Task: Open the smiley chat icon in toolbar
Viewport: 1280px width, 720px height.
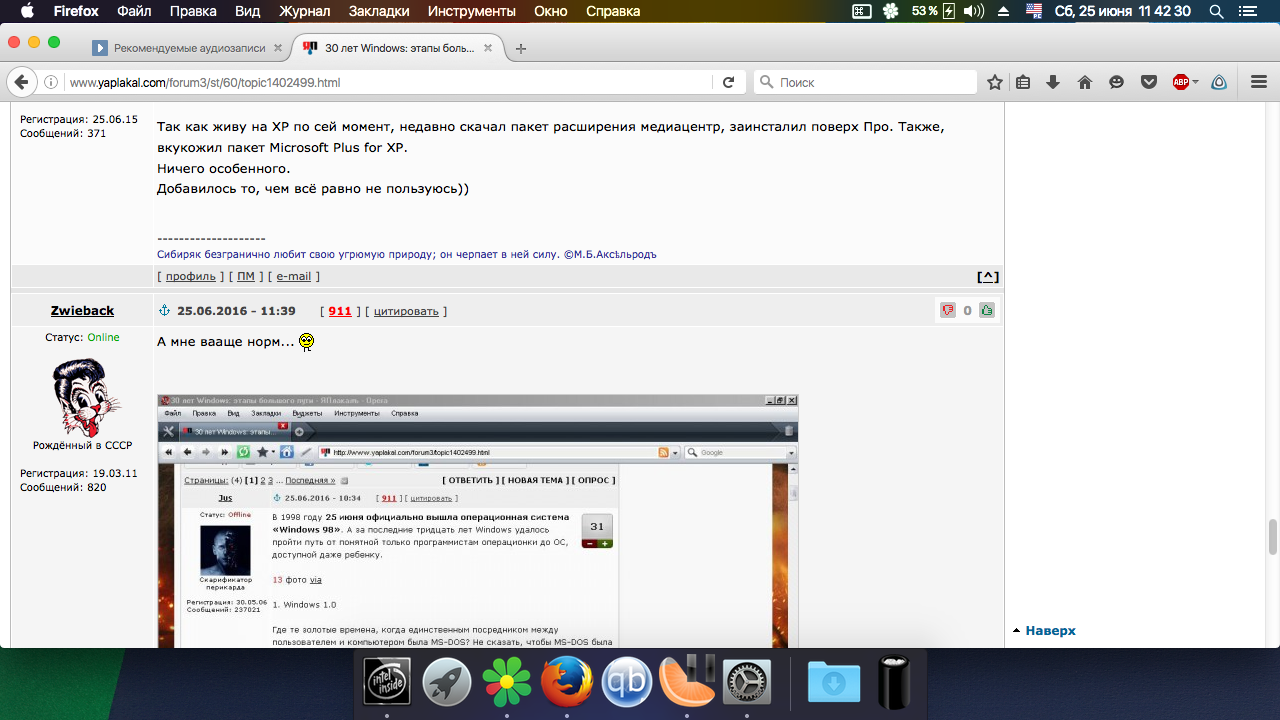Action: pyautogui.click(x=1117, y=82)
